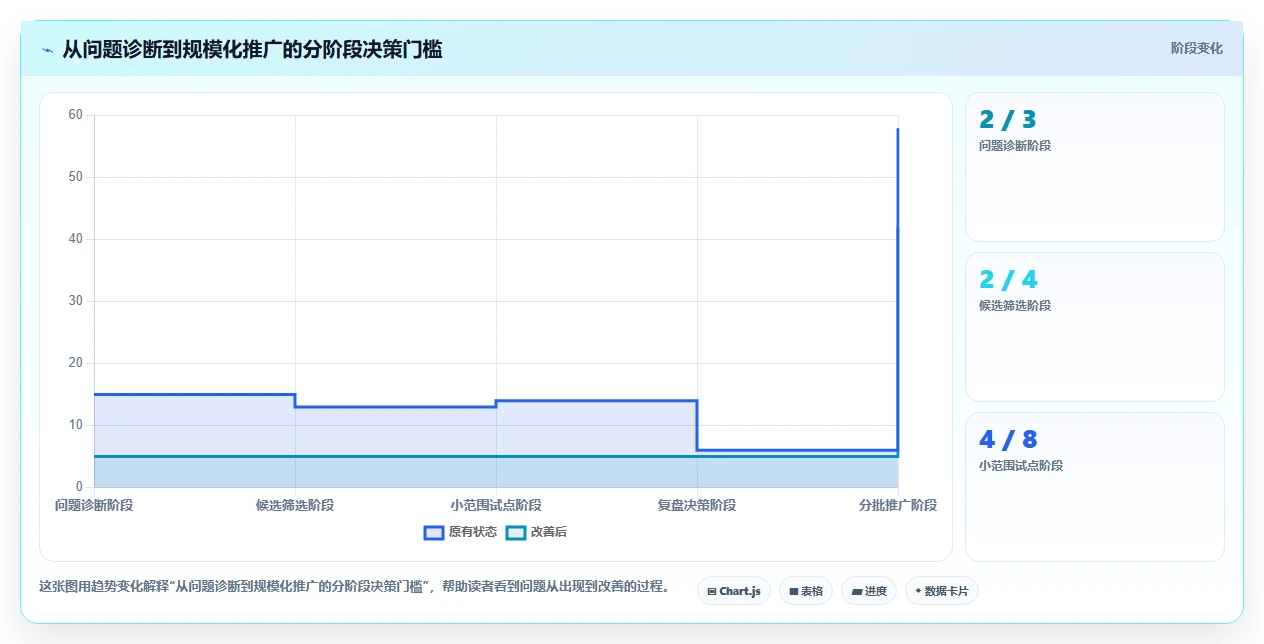Select the Chart.js tag pill
The height and width of the screenshot is (644, 1264).
(734, 591)
